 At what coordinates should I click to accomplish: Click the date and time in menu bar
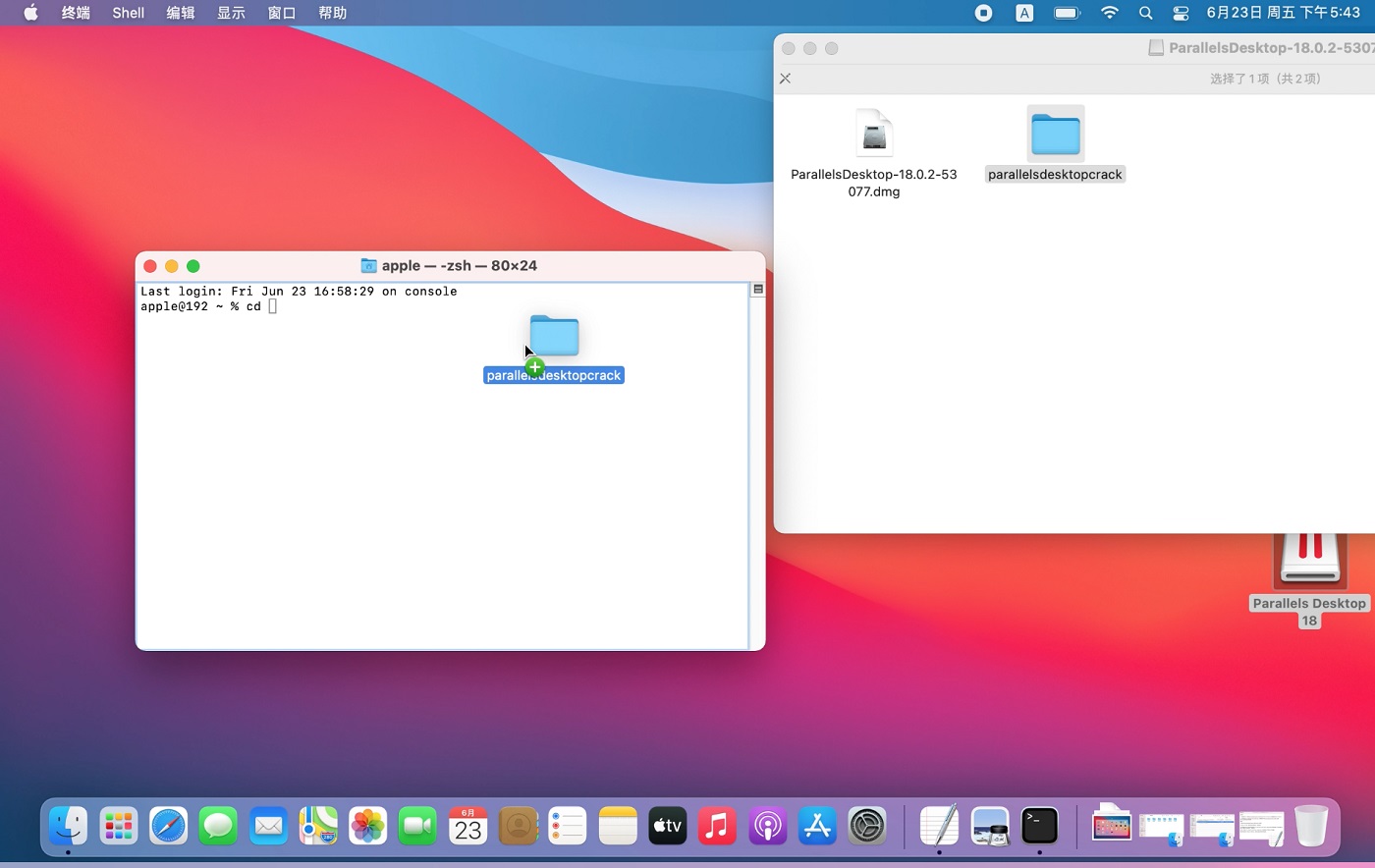1283,13
